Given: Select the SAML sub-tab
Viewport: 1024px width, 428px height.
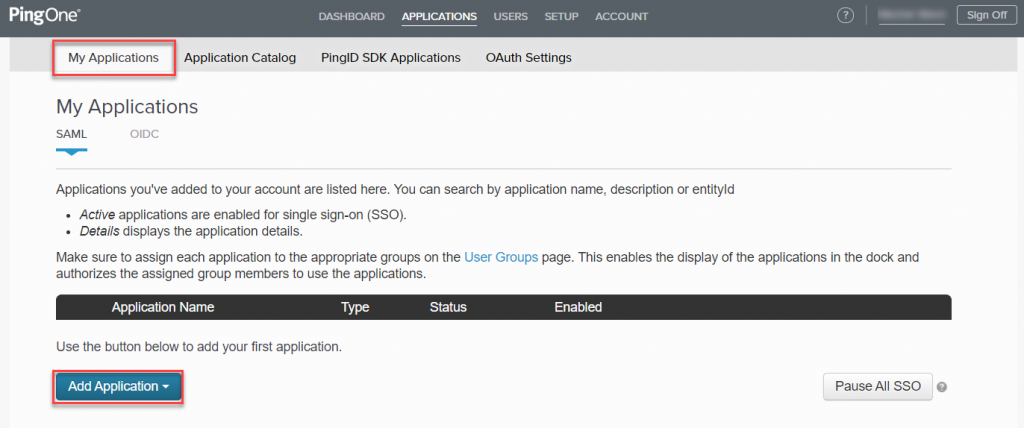Looking at the screenshot, I should (x=71, y=135).
